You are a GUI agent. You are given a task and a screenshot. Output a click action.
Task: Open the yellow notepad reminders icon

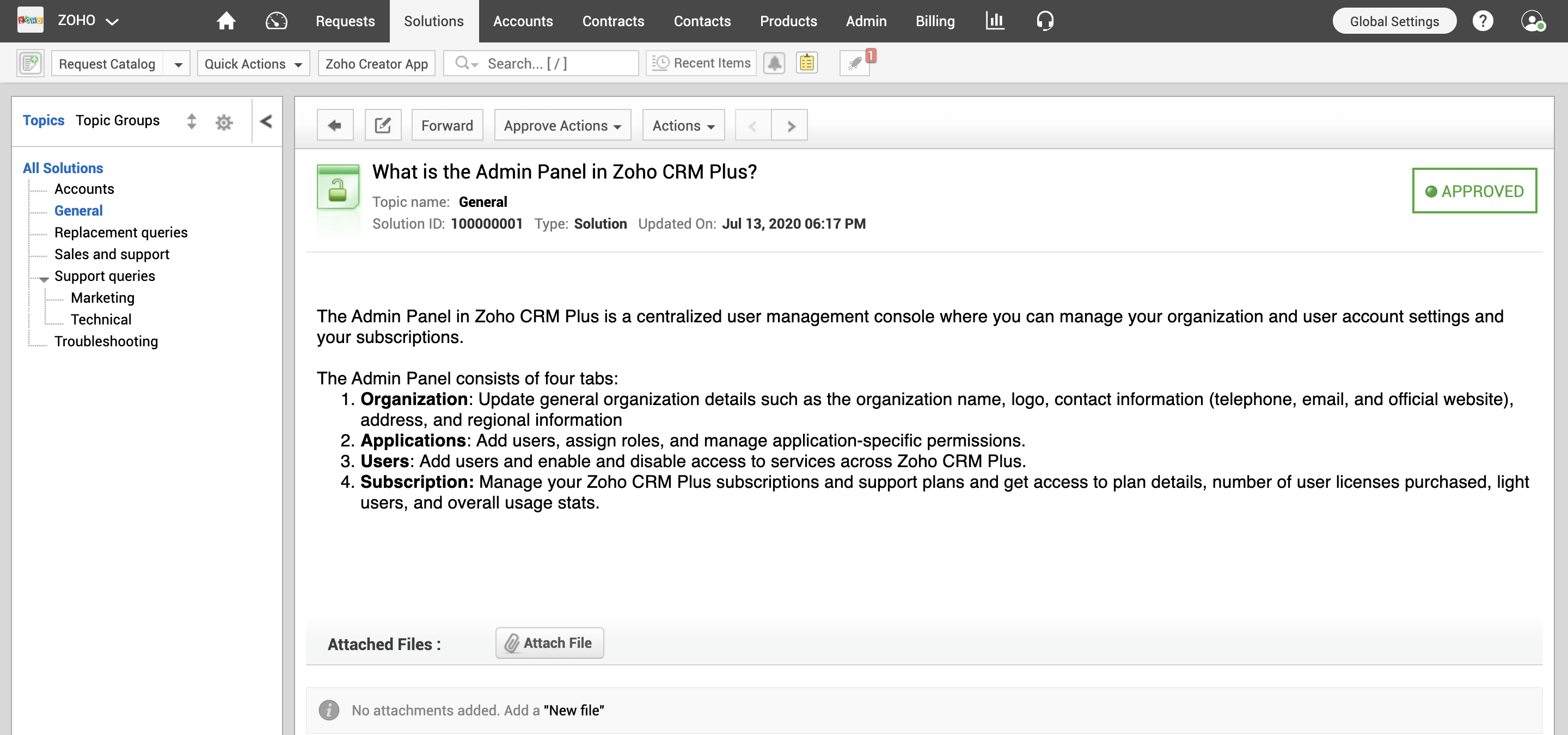[806, 63]
